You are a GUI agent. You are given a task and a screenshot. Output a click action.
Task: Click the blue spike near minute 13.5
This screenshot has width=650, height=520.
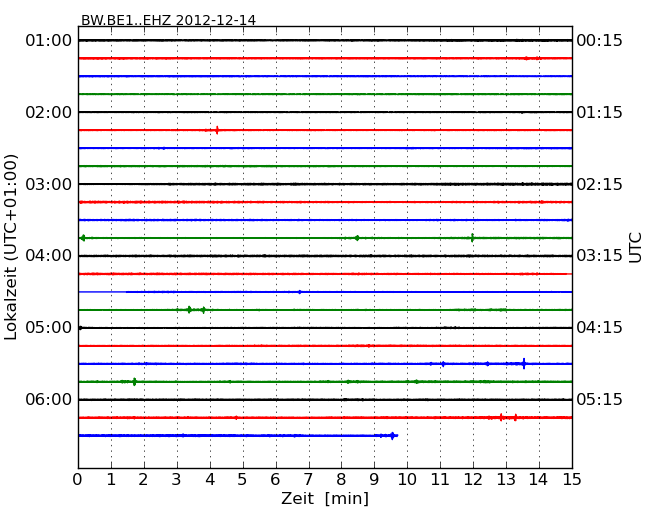click(x=524, y=364)
